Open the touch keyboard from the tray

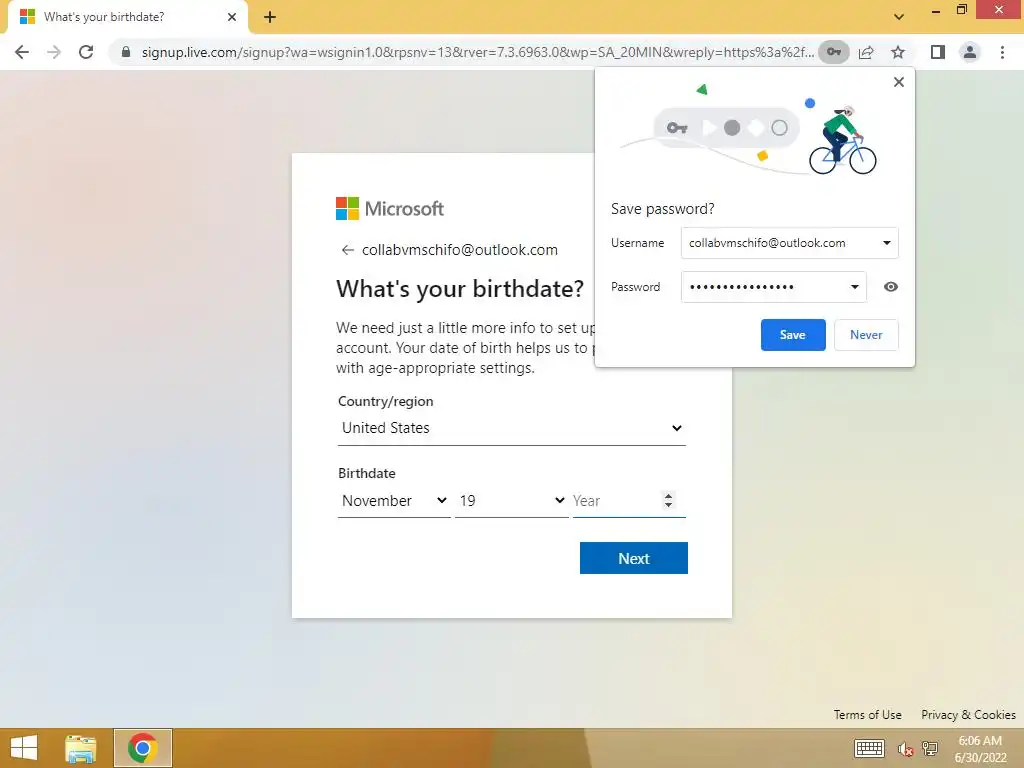[x=869, y=749]
